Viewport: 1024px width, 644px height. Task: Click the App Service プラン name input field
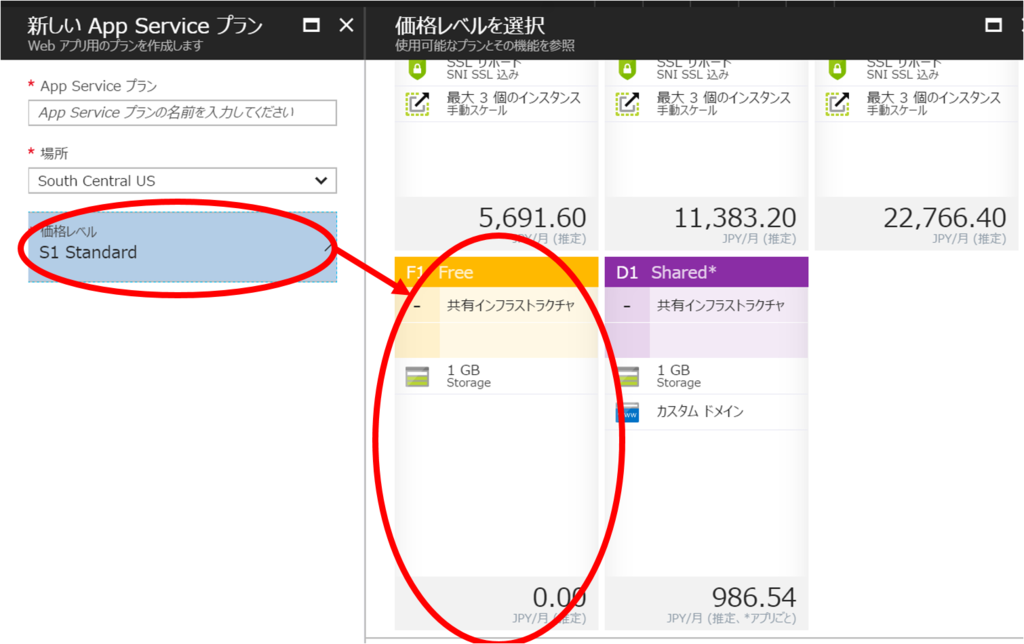point(182,112)
